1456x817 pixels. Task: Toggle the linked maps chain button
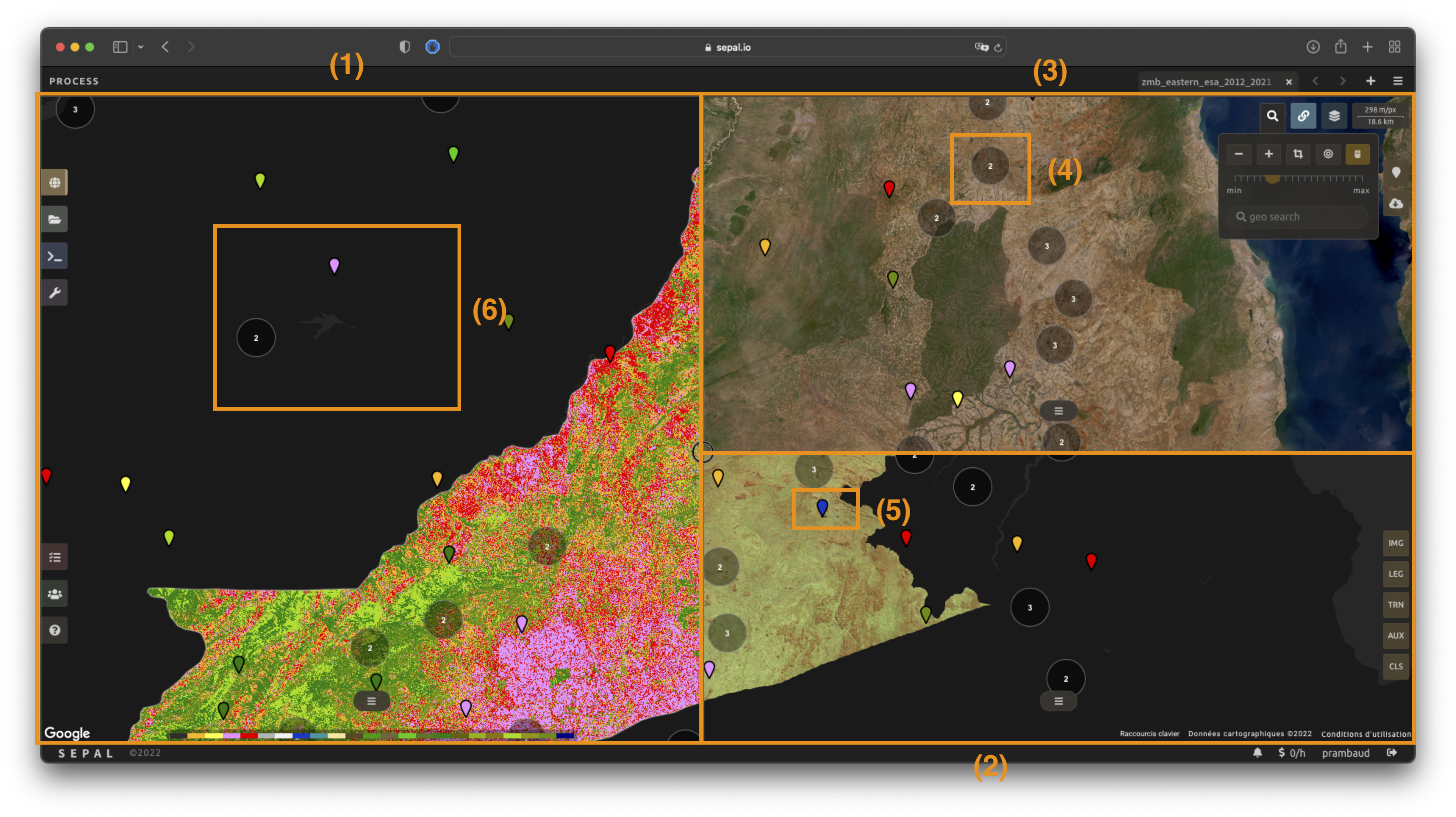click(1303, 116)
